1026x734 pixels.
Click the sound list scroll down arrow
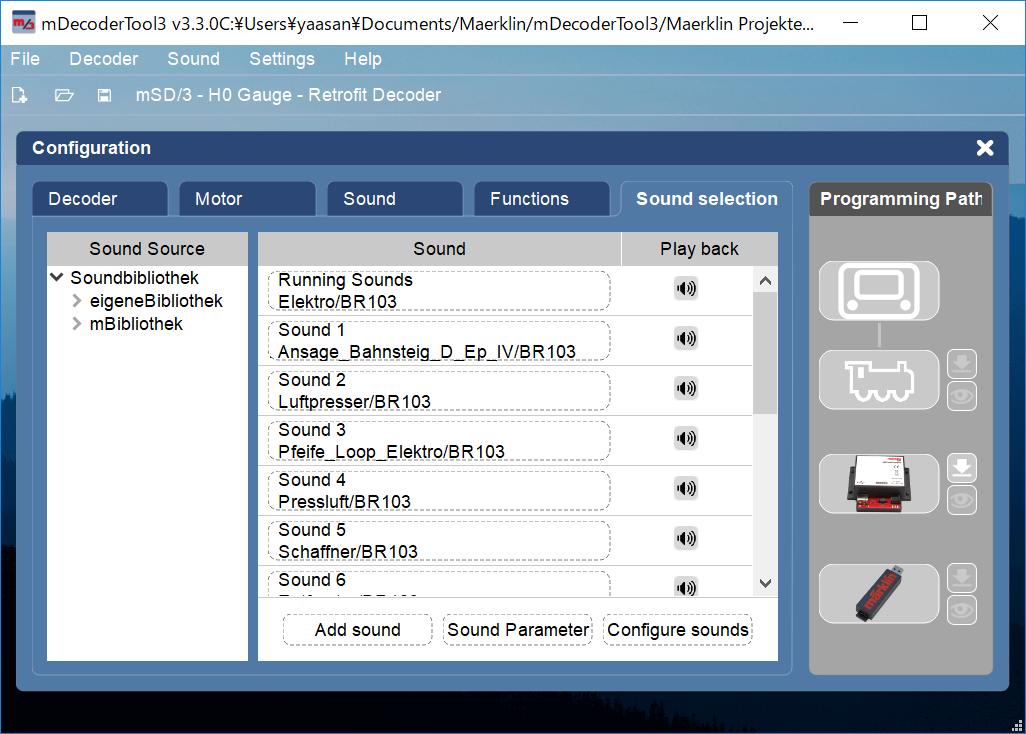[765, 583]
